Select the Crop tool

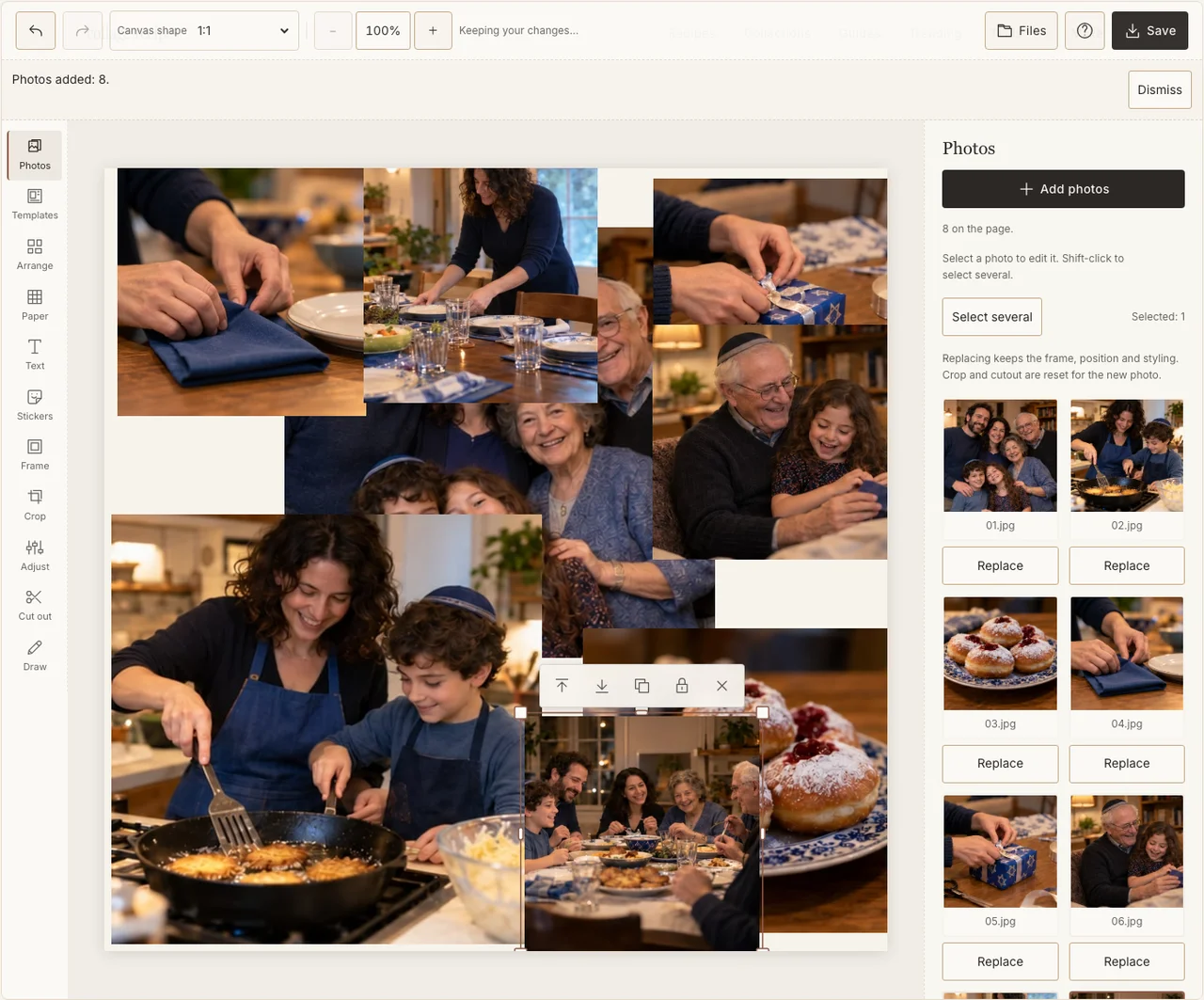click(35, 506)
